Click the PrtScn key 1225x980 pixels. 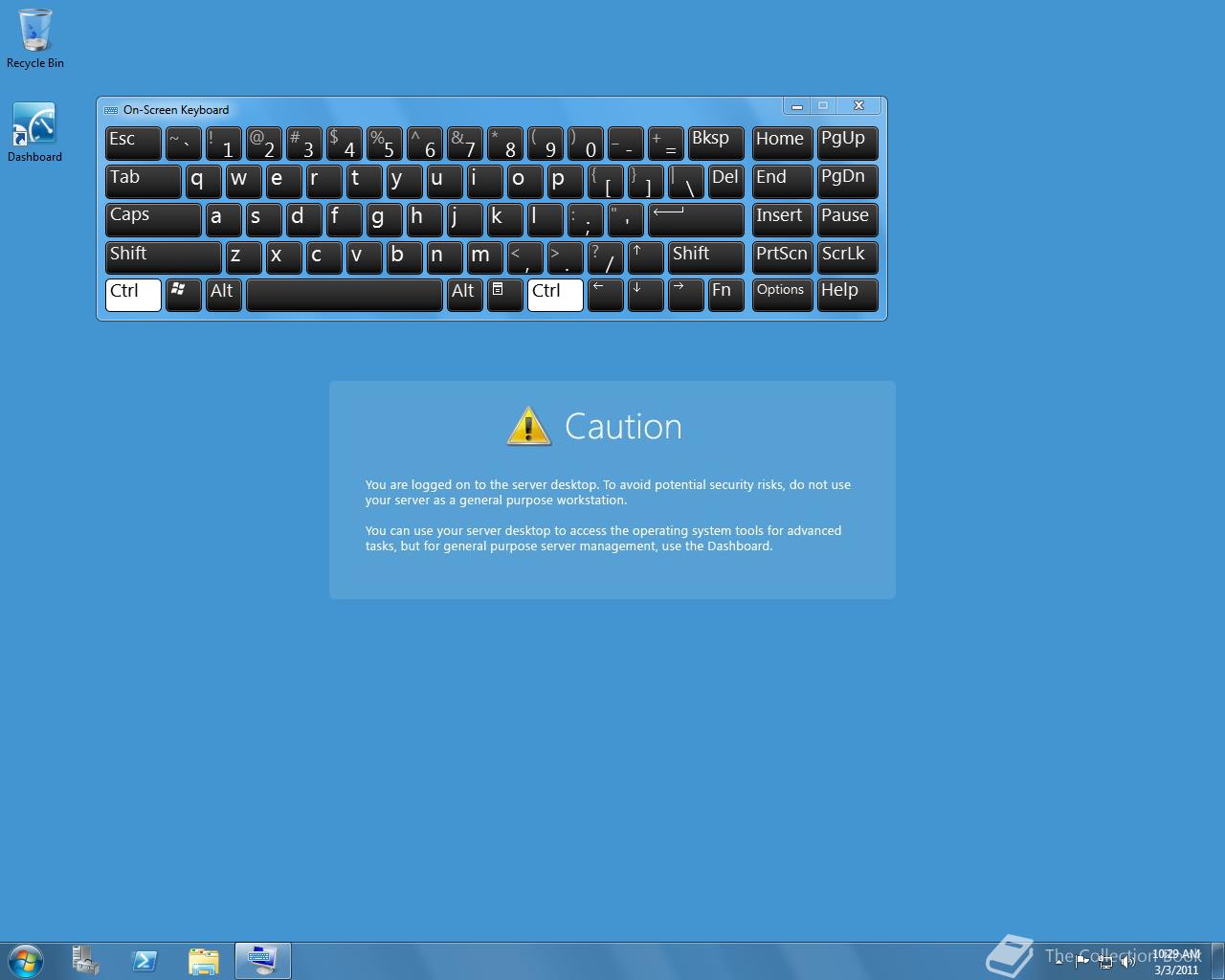pos(782,257)
